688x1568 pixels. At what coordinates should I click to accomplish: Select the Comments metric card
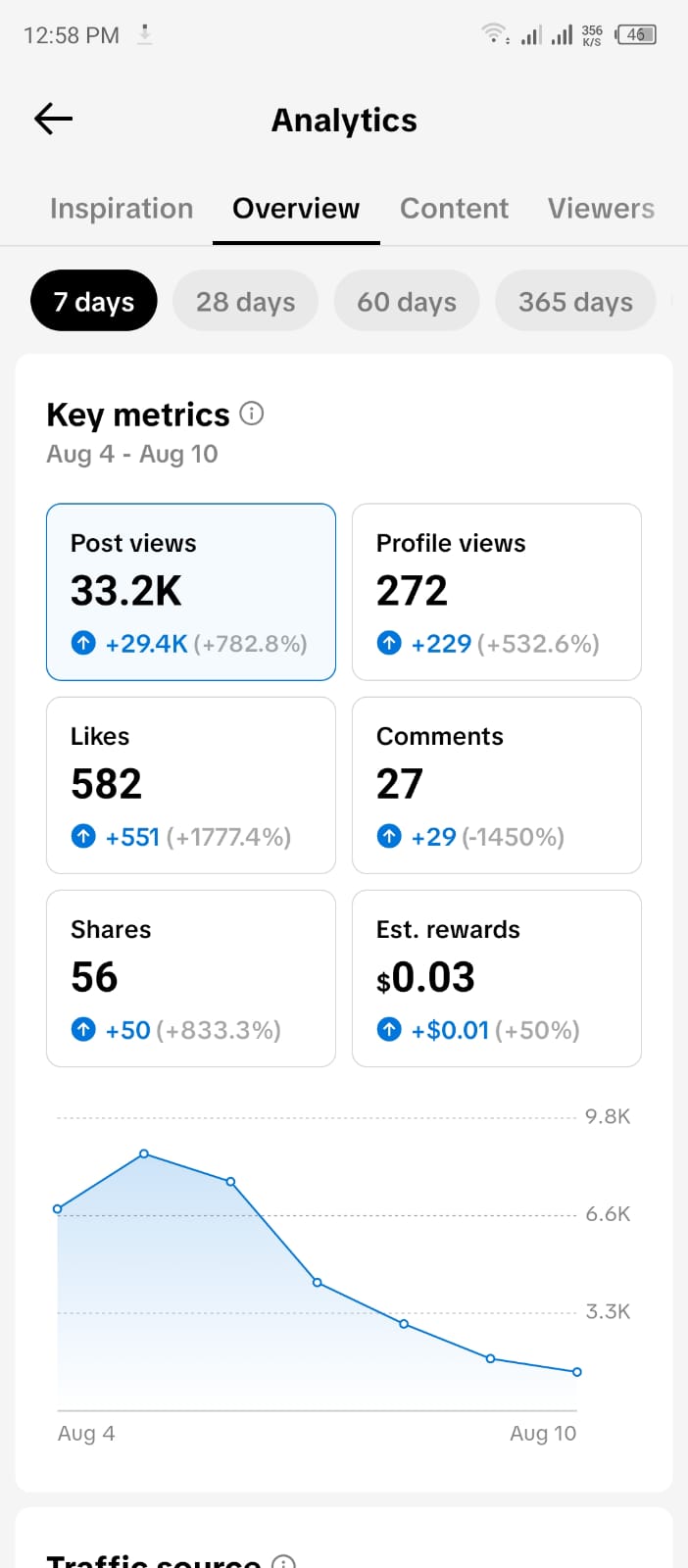(x=497, y=785)
